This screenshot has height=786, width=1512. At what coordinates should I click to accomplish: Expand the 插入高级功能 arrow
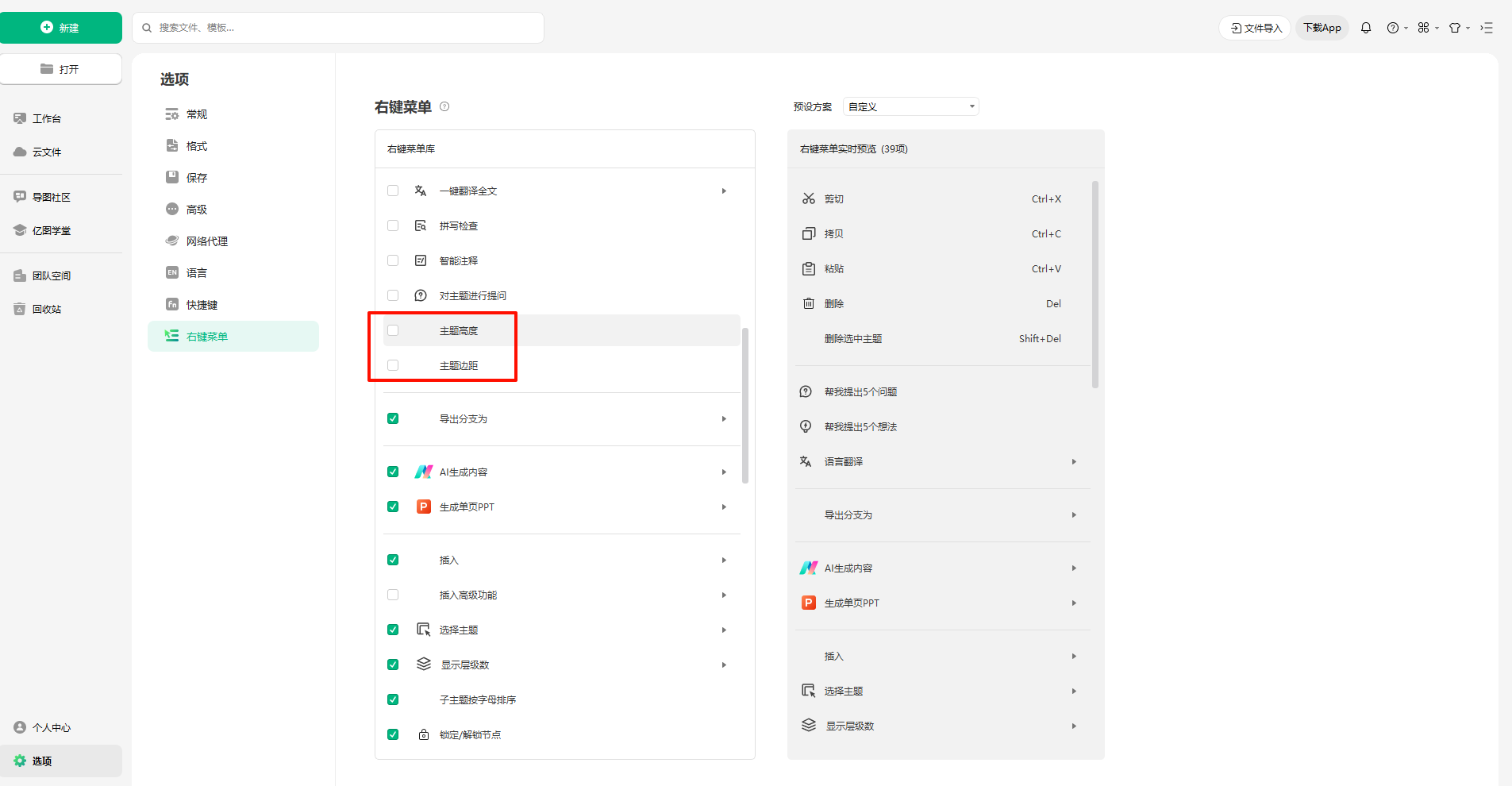724,595
